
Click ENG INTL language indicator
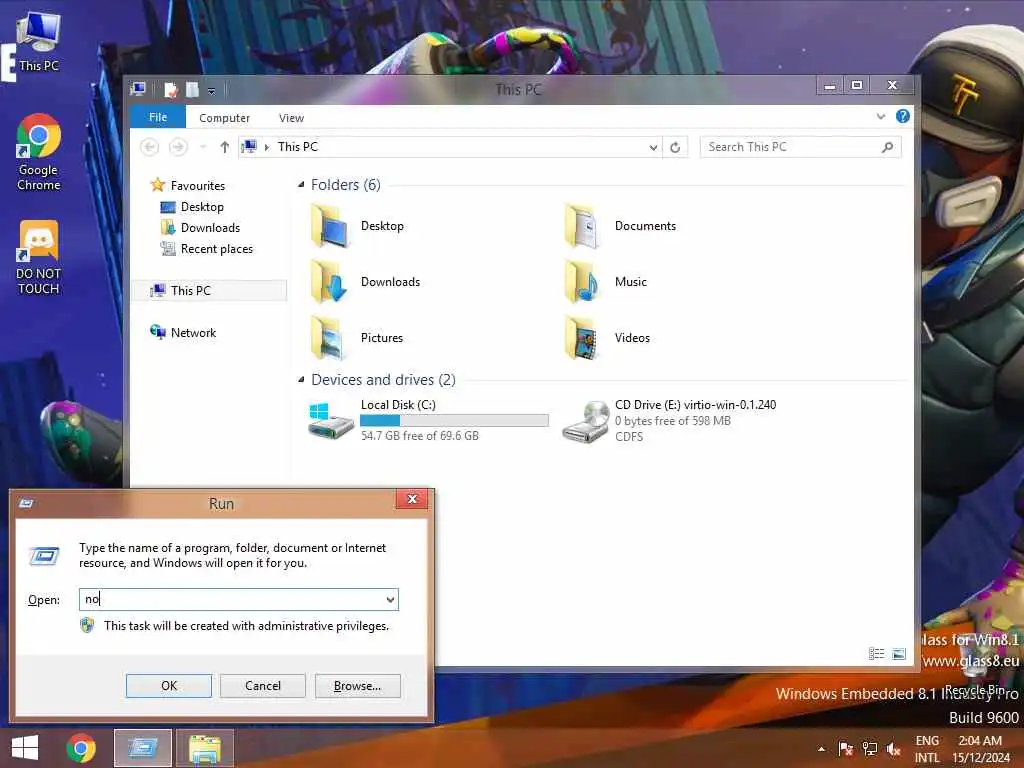click(x=927, y=749)
